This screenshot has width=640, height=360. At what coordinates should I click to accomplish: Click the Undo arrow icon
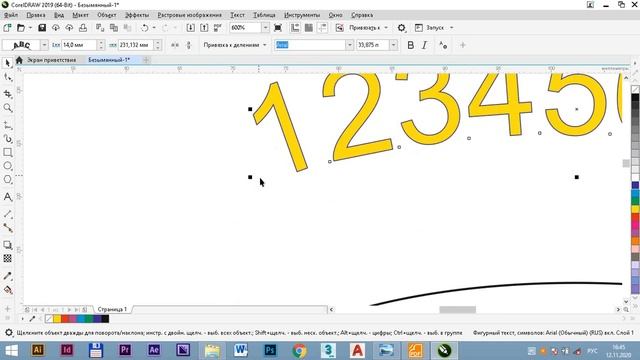point(144,28)
